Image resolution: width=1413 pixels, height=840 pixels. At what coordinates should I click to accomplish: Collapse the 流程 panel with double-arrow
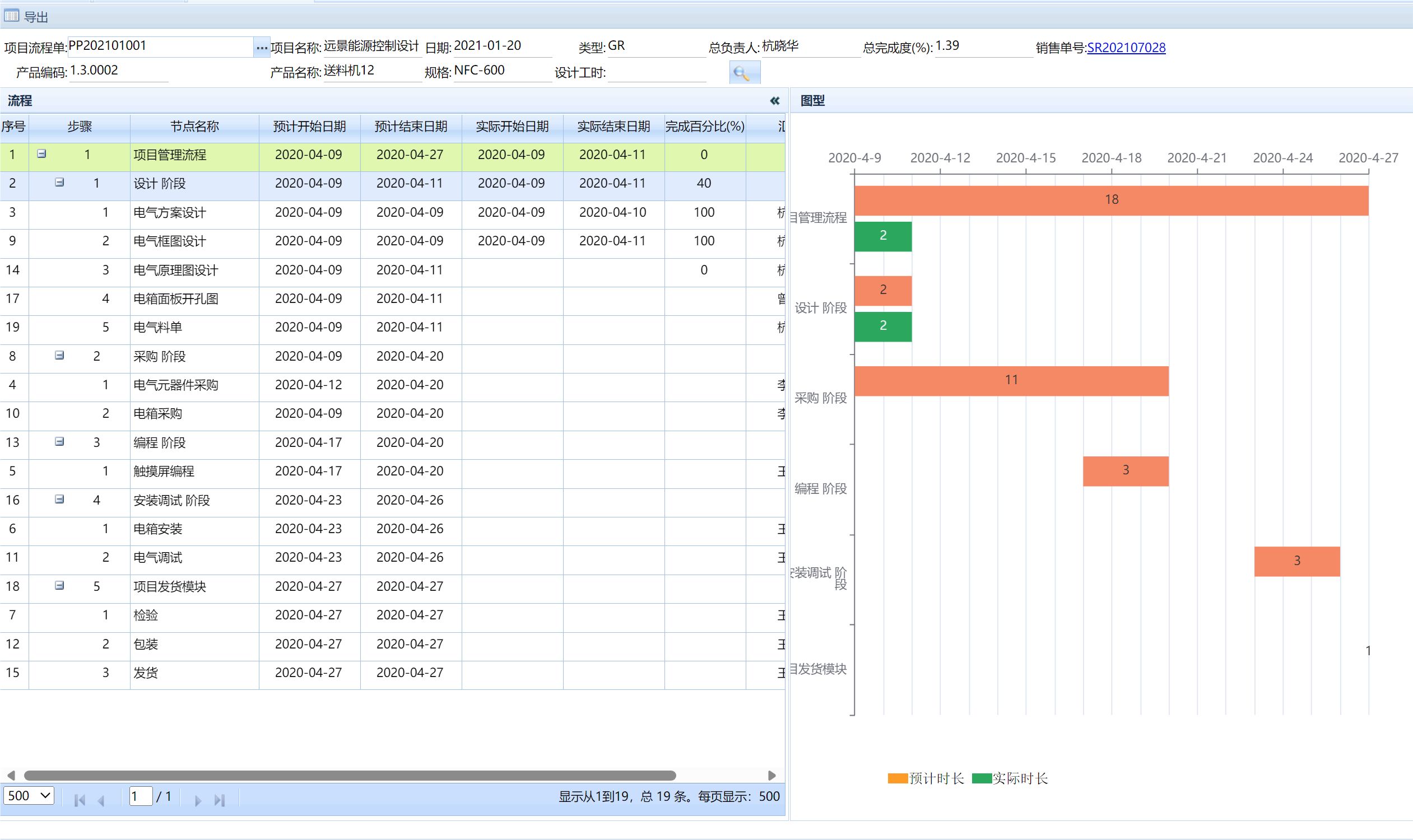[775, 101]
